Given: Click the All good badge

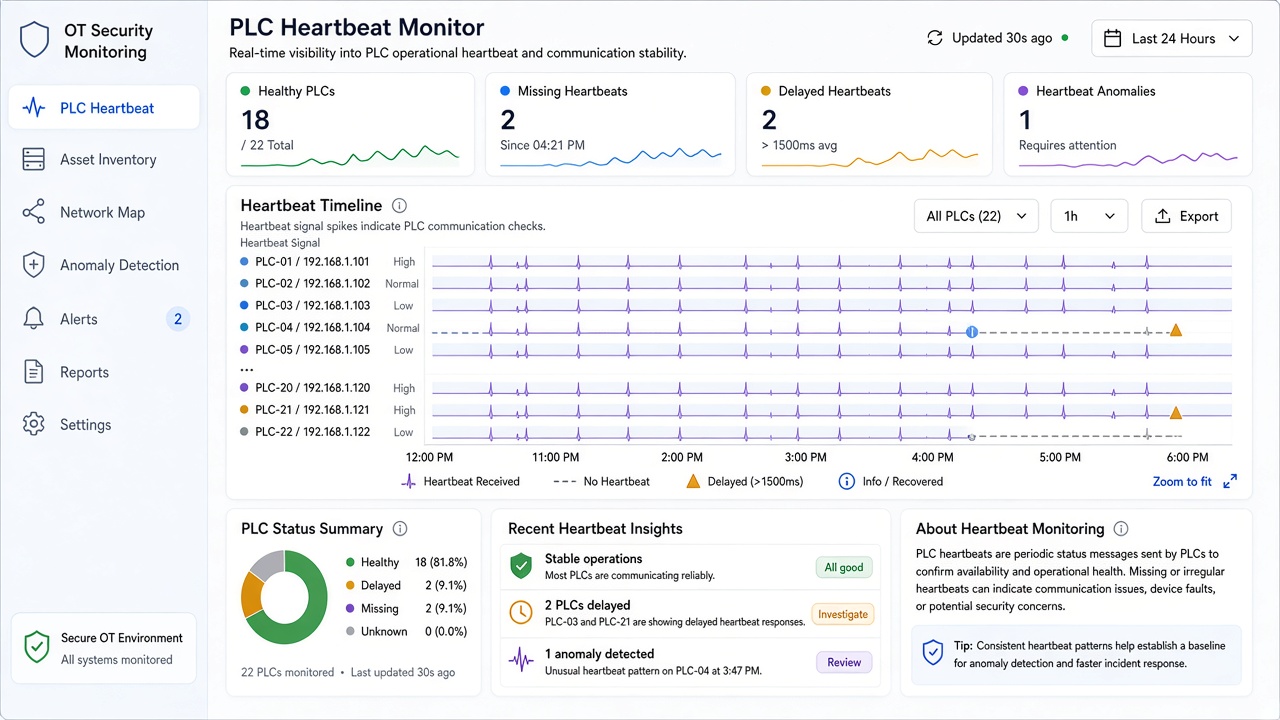Looking at the screenshot, I should tap(844, 567).
